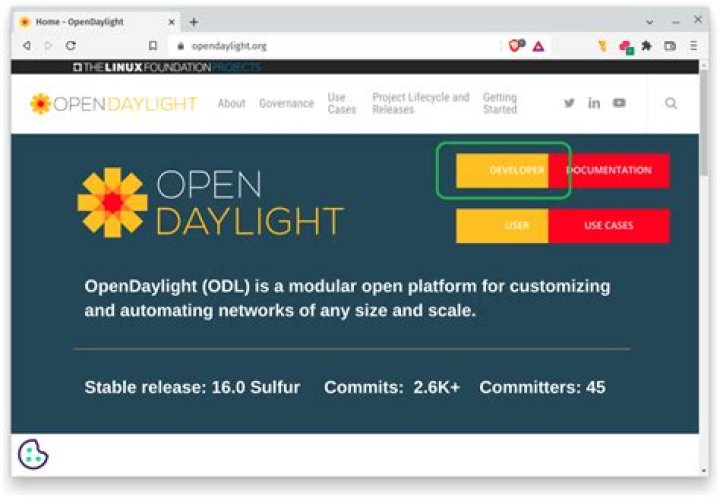Click the large Open Daylight hero logo
Screen dimensions: 720x498
click(210, 202)
